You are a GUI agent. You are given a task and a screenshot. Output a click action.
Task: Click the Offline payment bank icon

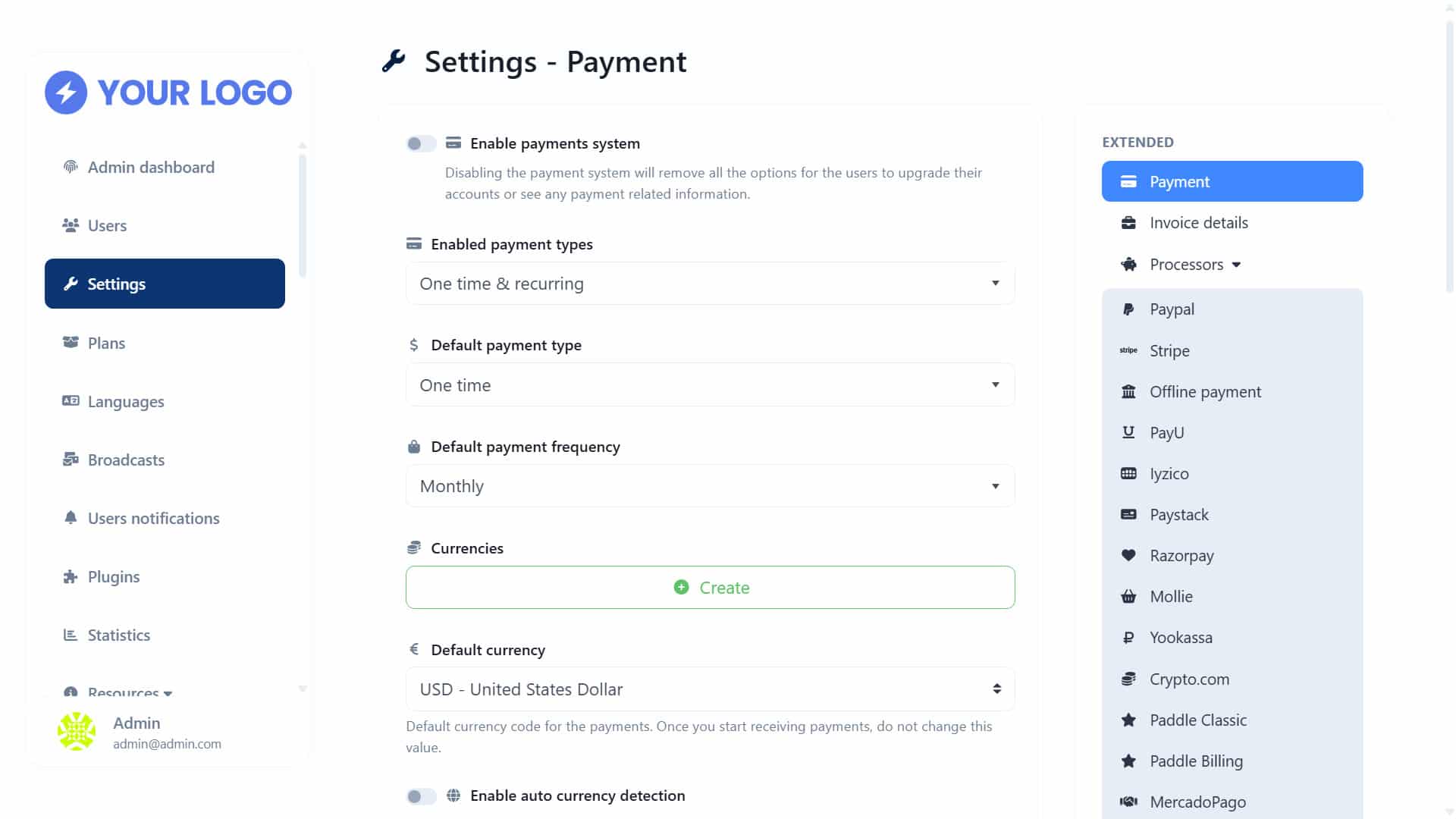coord(1128,391)
